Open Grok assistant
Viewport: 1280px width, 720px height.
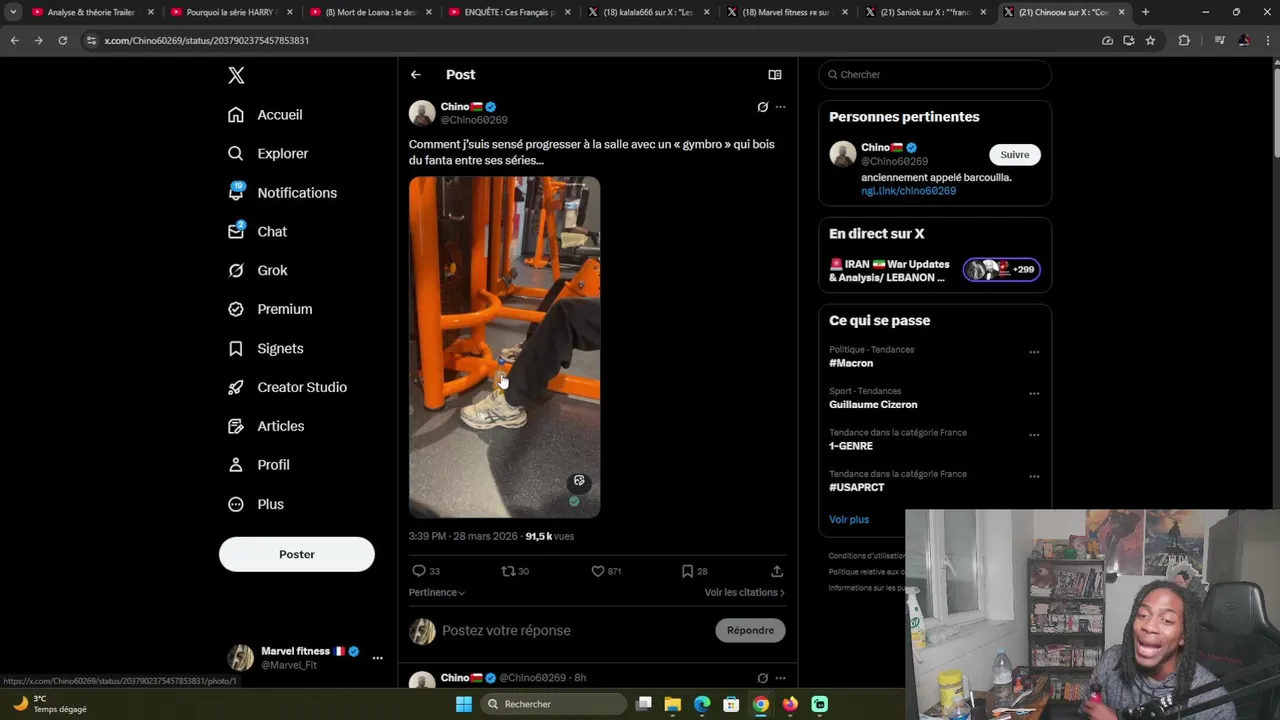[257, 270]
